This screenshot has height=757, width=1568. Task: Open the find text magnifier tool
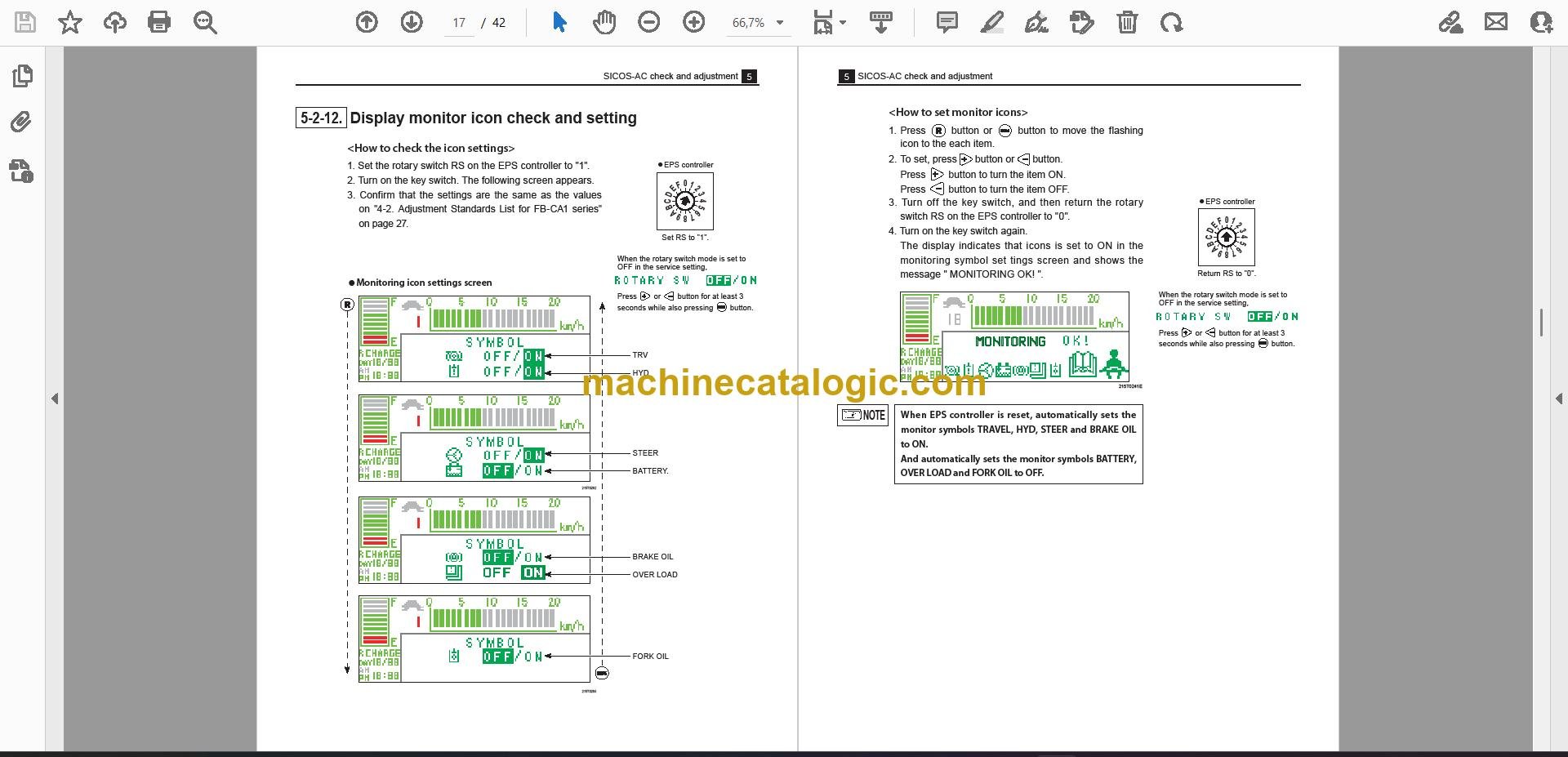[205, 22]
